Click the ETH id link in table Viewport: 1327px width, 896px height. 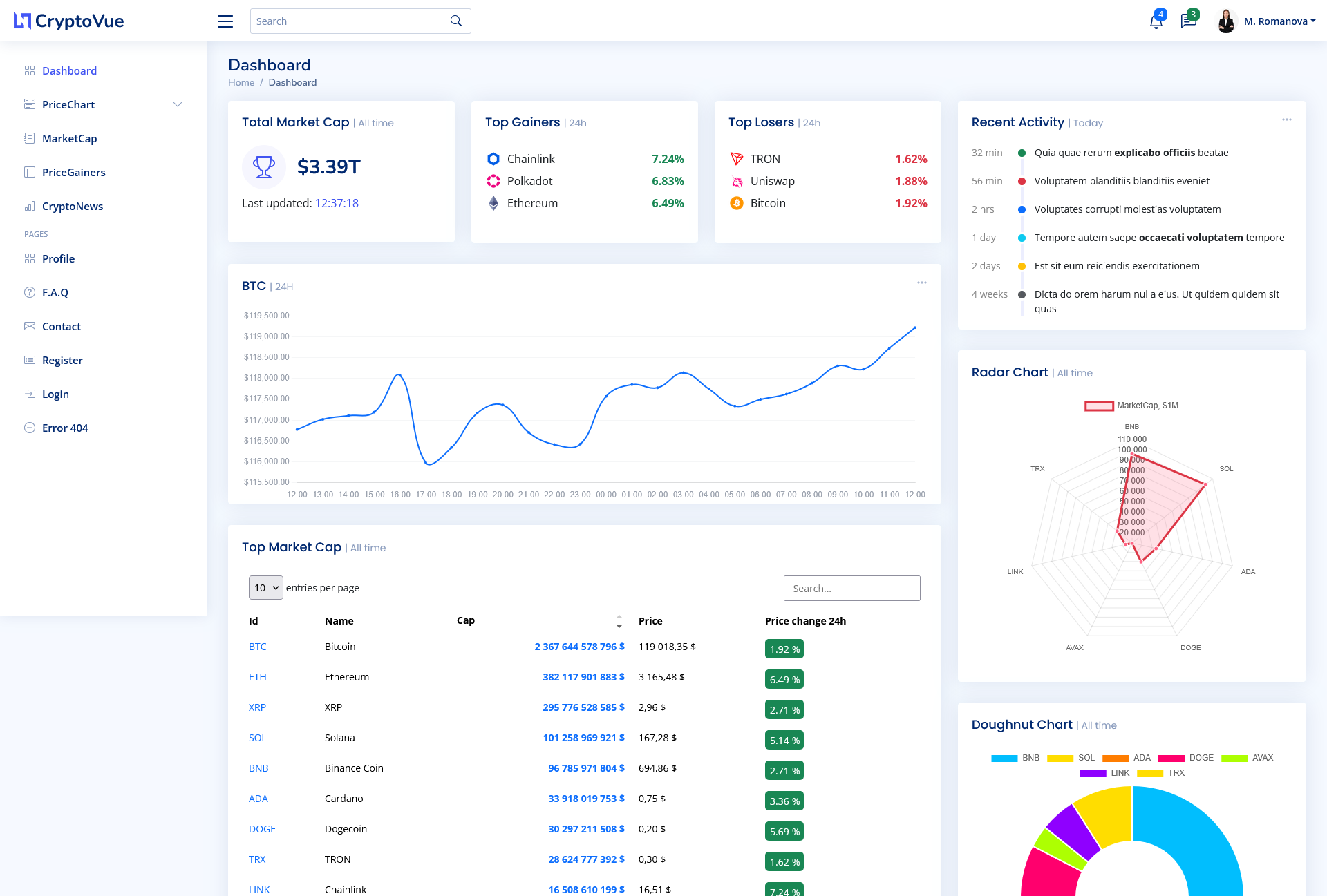pos(257,677)
